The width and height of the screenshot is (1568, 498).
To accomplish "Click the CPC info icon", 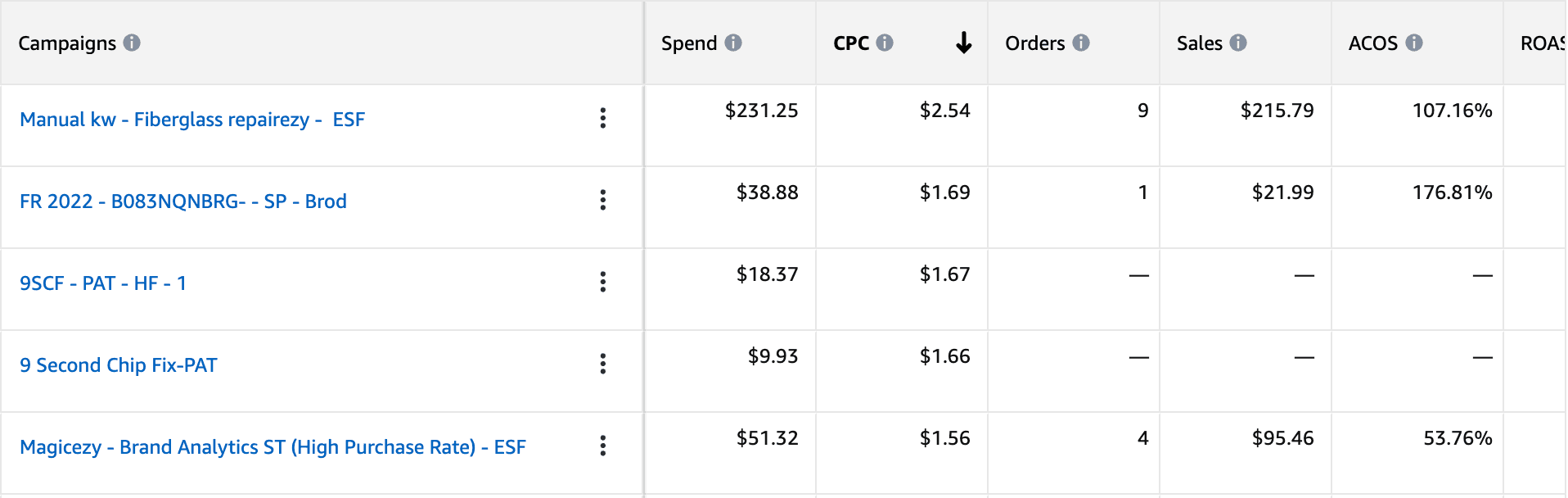I will pos(885,43).
